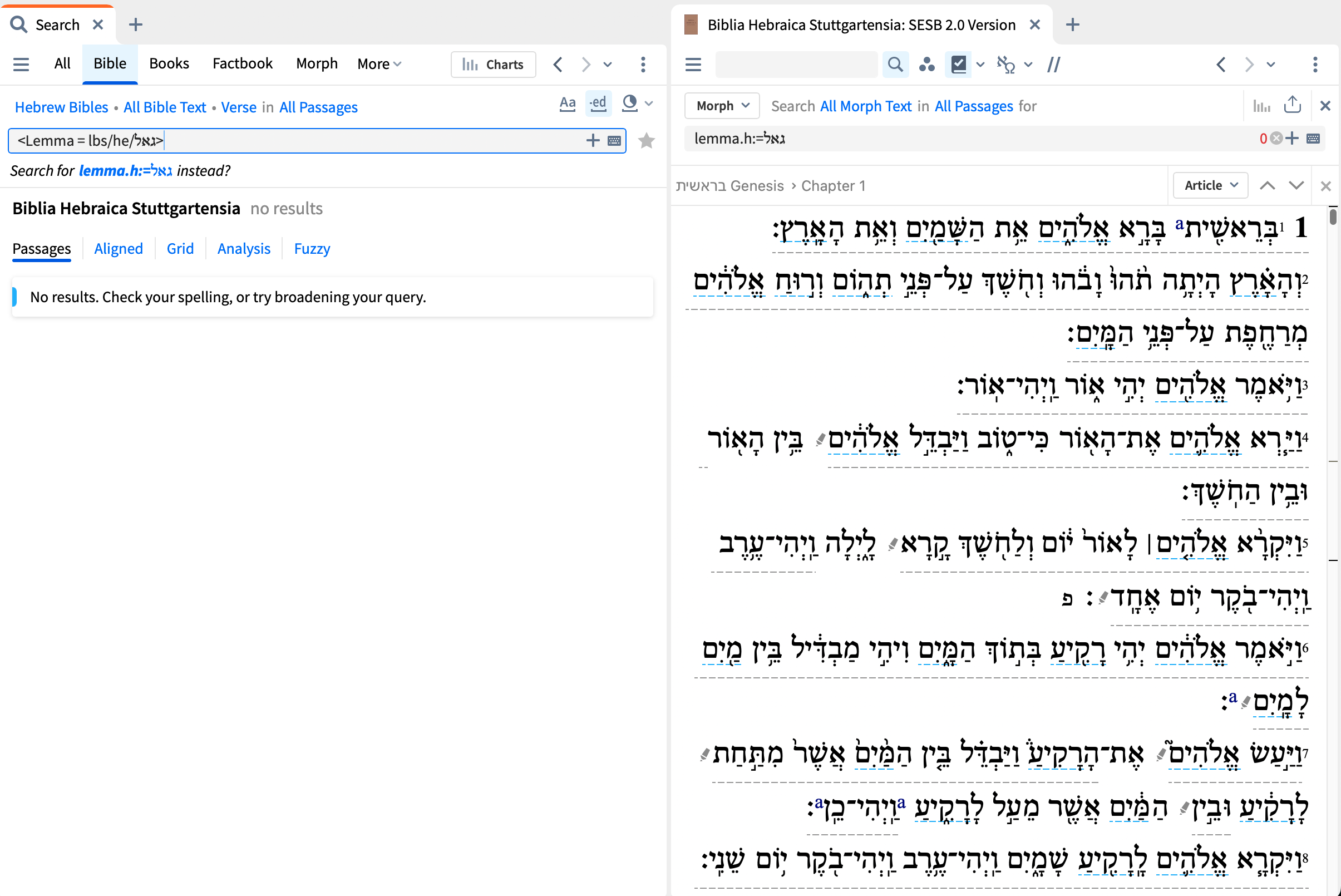
Task: Expand the More search types menu
Action: tap(379, 64)
